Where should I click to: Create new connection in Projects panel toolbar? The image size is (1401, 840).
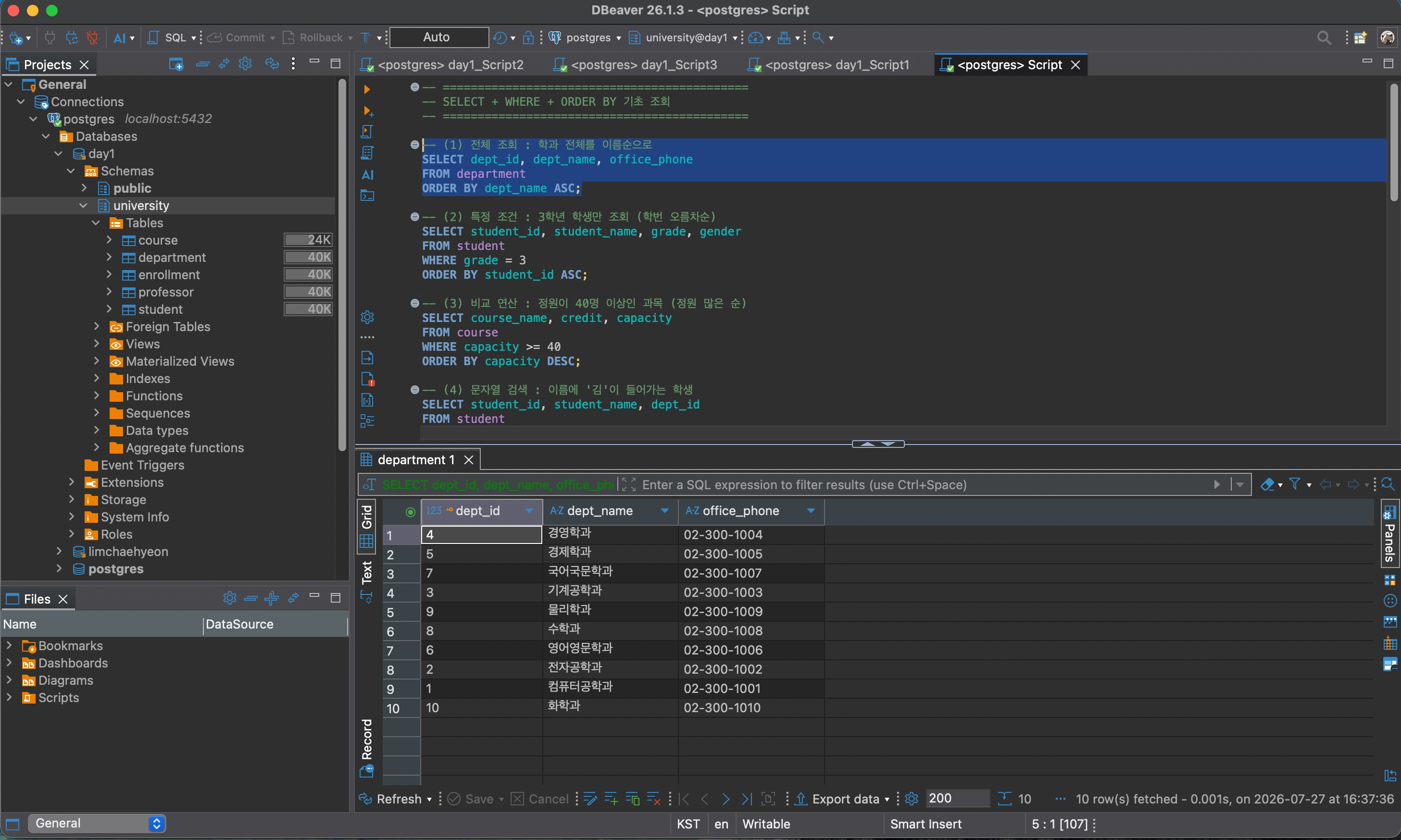(176, 64)
